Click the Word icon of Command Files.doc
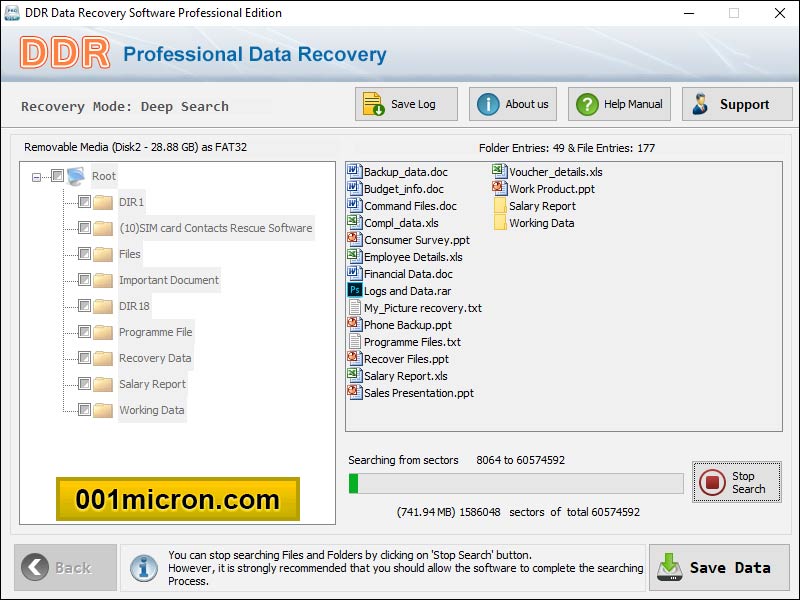The width and height of the screenshot is (800, 600). (355, 205)
